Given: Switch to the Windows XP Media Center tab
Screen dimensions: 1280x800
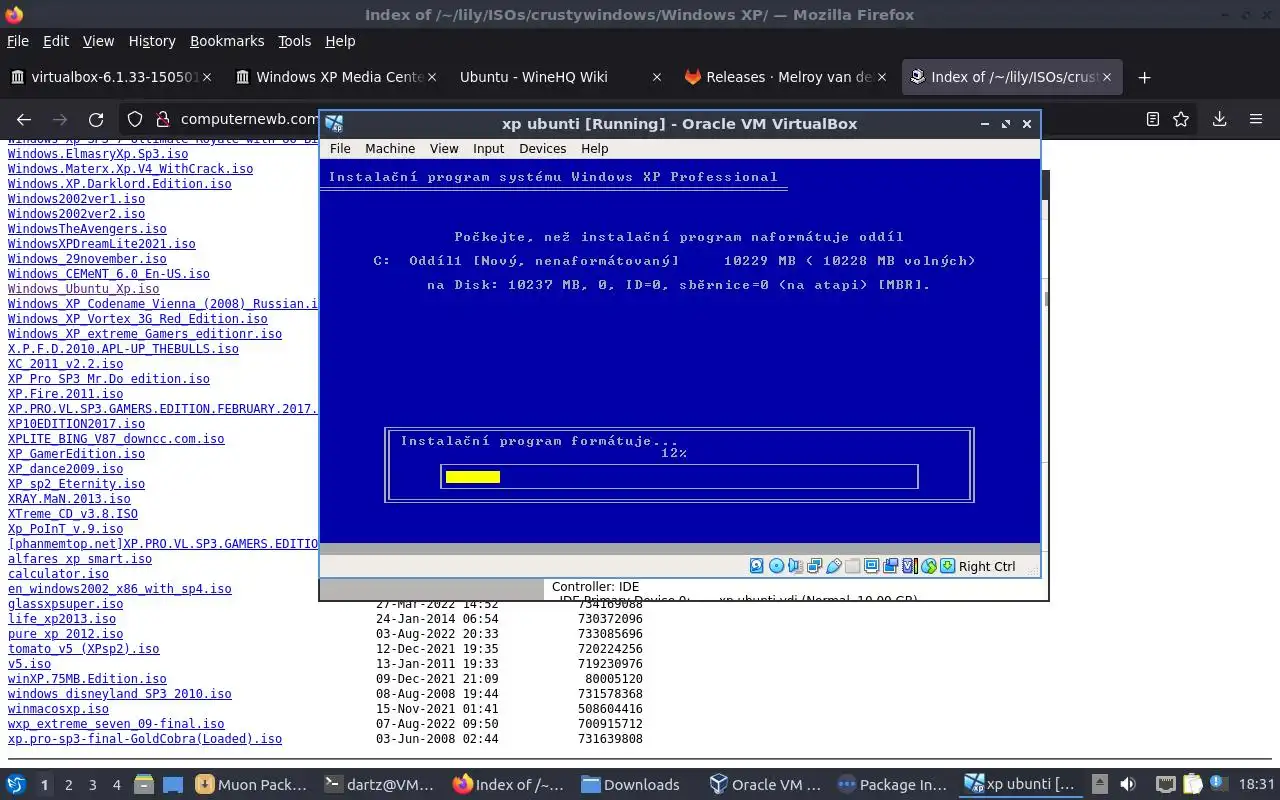Looking at the screenshot, I should [339, 77].
